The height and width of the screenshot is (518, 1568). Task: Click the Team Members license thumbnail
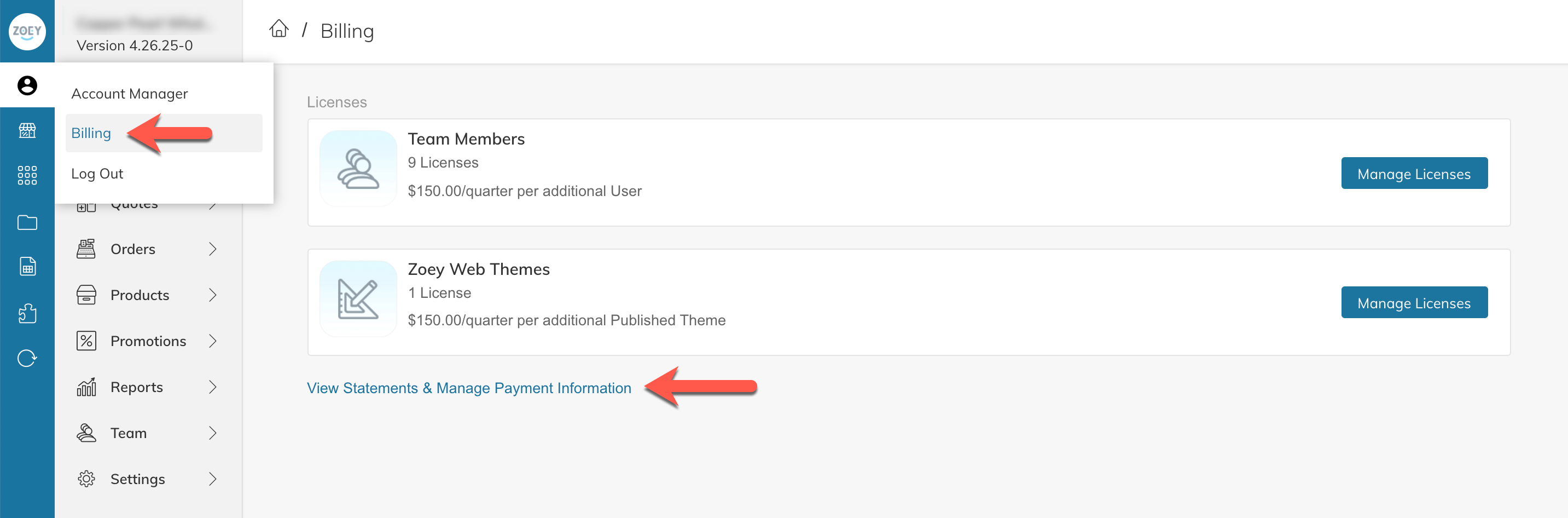coord(358,169)
